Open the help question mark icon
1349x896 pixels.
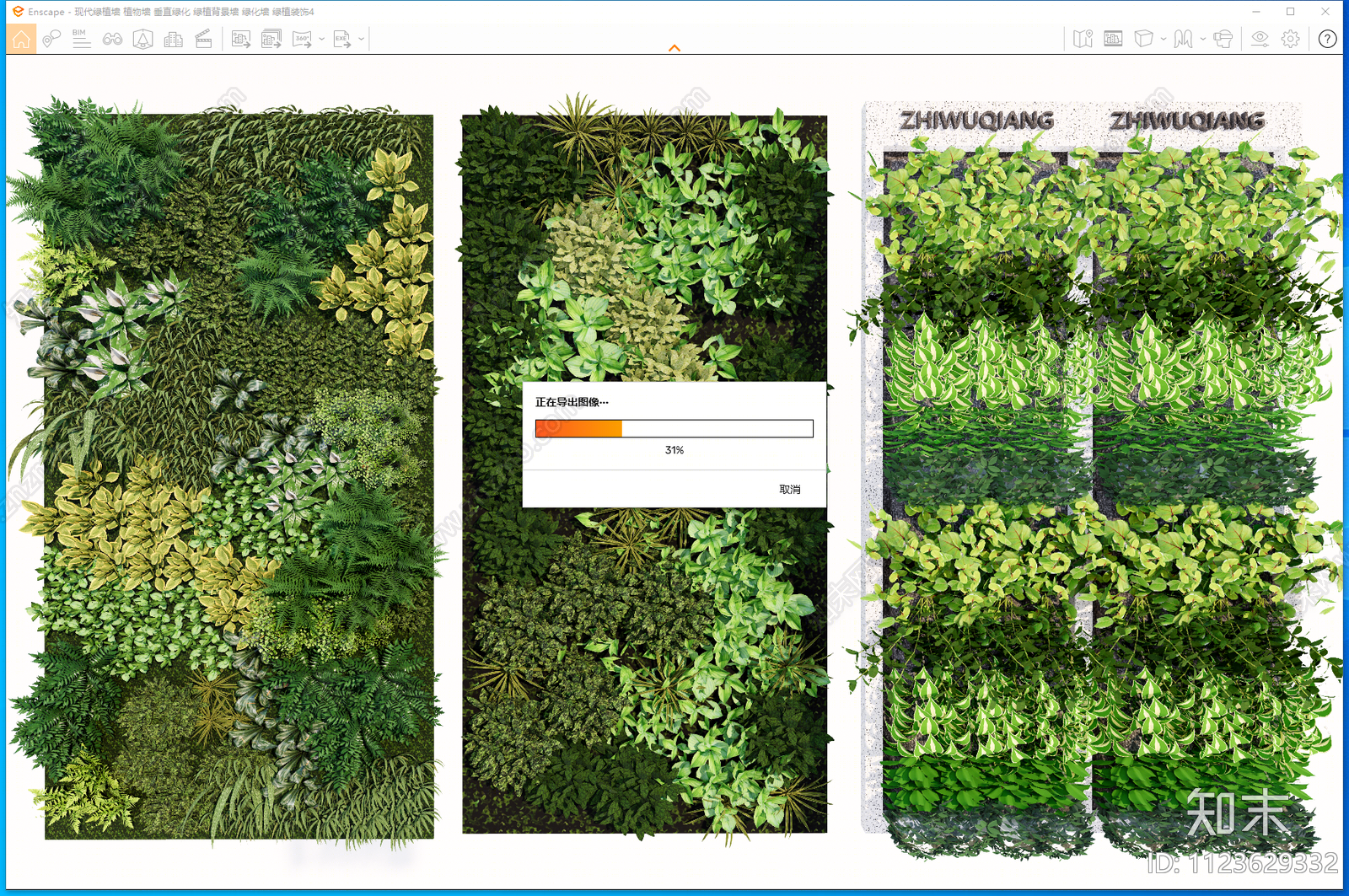point(1328,39)
